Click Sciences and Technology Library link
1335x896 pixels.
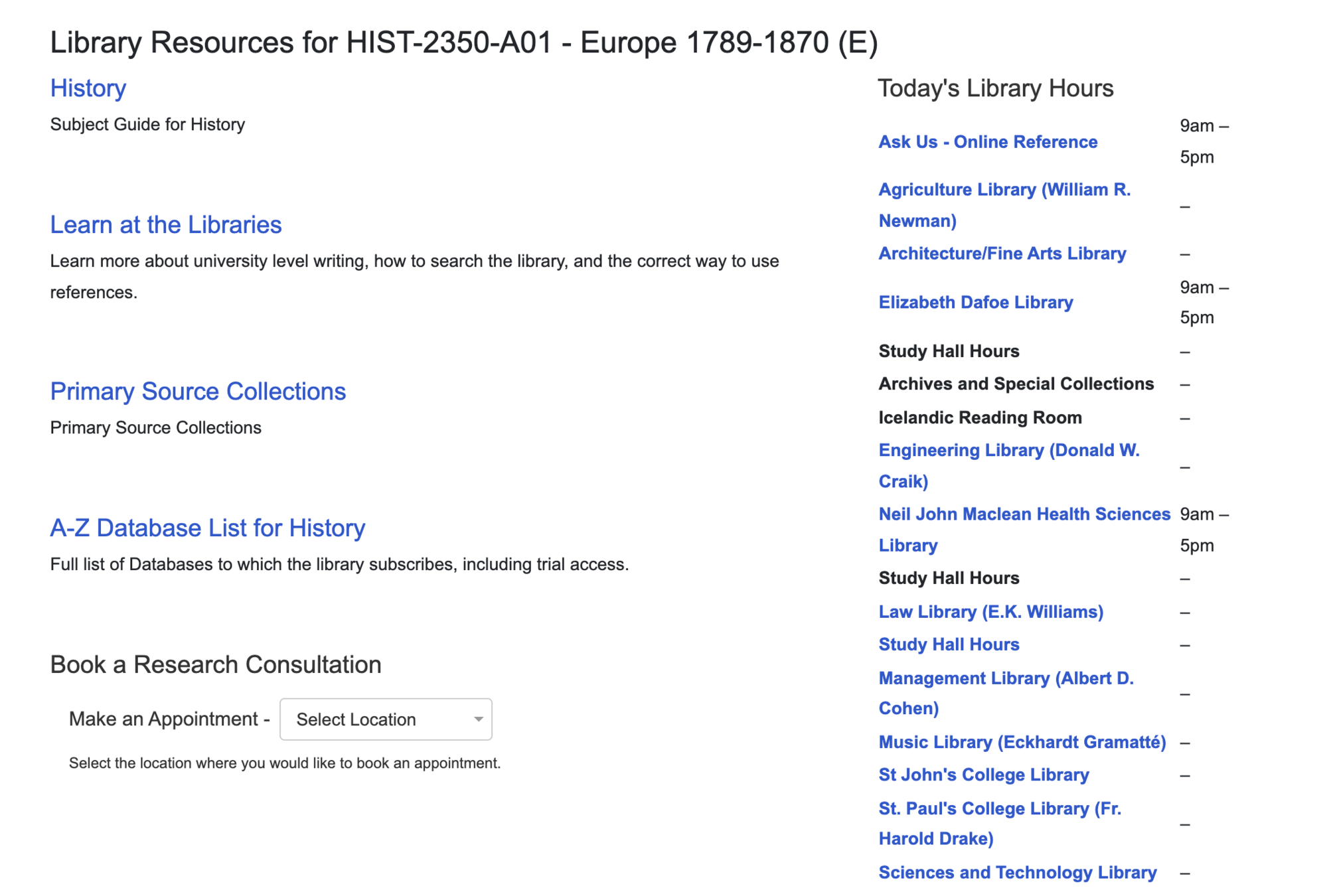tap(1017, 873)
